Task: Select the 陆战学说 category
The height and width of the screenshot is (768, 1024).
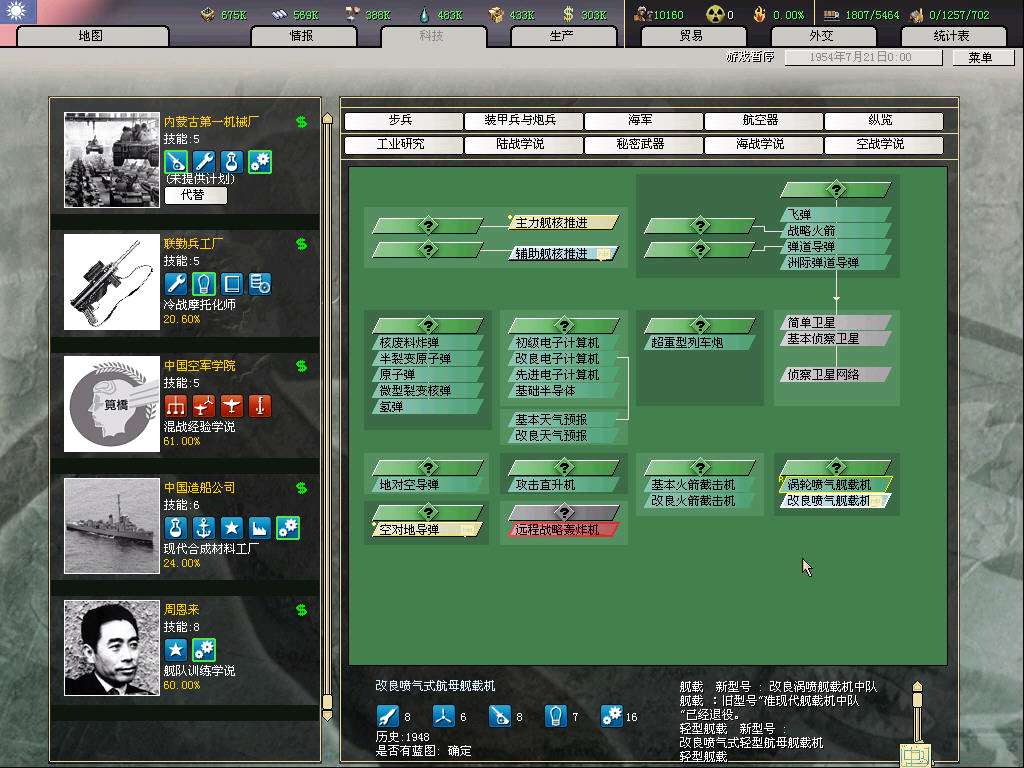Action: coord(524,144)
